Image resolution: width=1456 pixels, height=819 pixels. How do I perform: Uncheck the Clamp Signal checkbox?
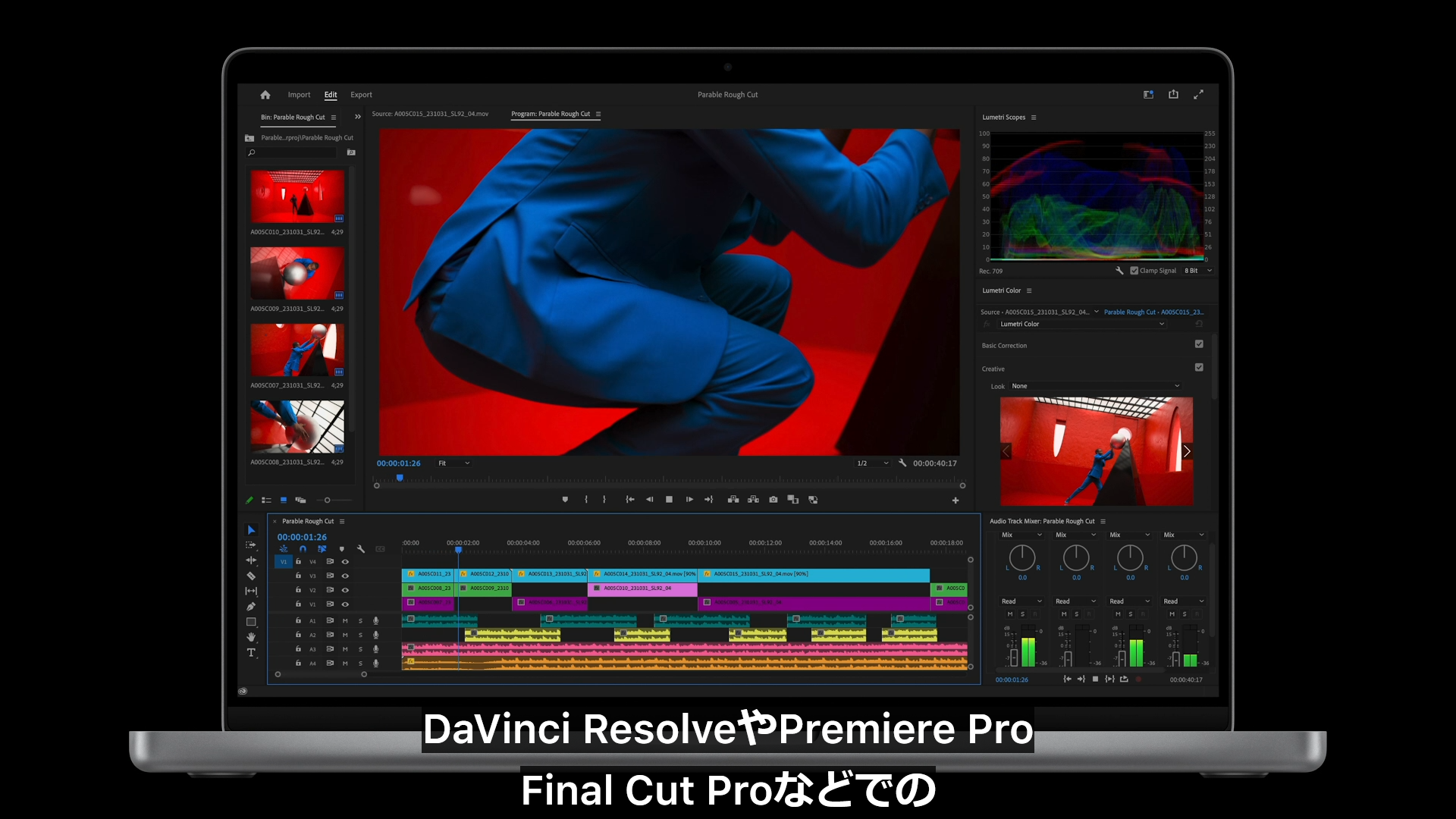click(1134, 271)
